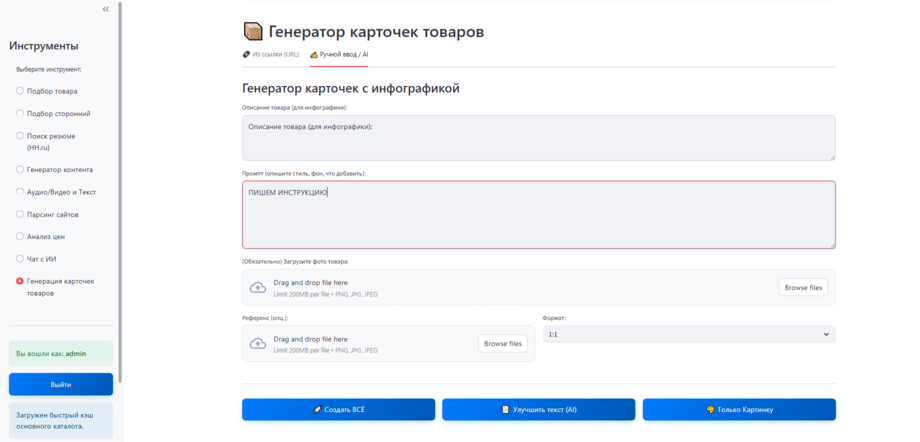Select the Подбор сторонний tool
Viewport: 920px width, 442px height.
(x=53, y=113)
